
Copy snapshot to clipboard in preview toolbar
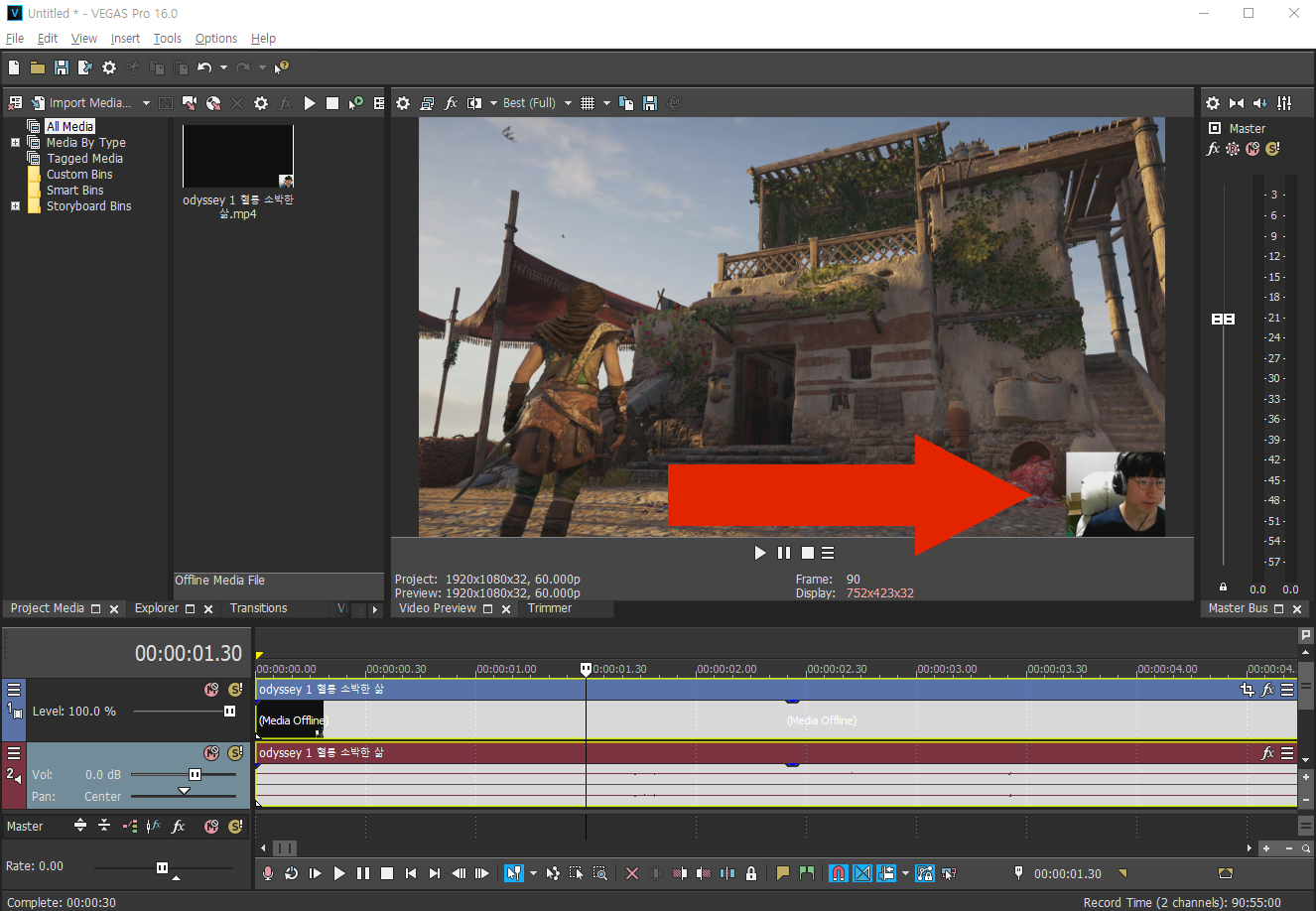coord(626,103)
